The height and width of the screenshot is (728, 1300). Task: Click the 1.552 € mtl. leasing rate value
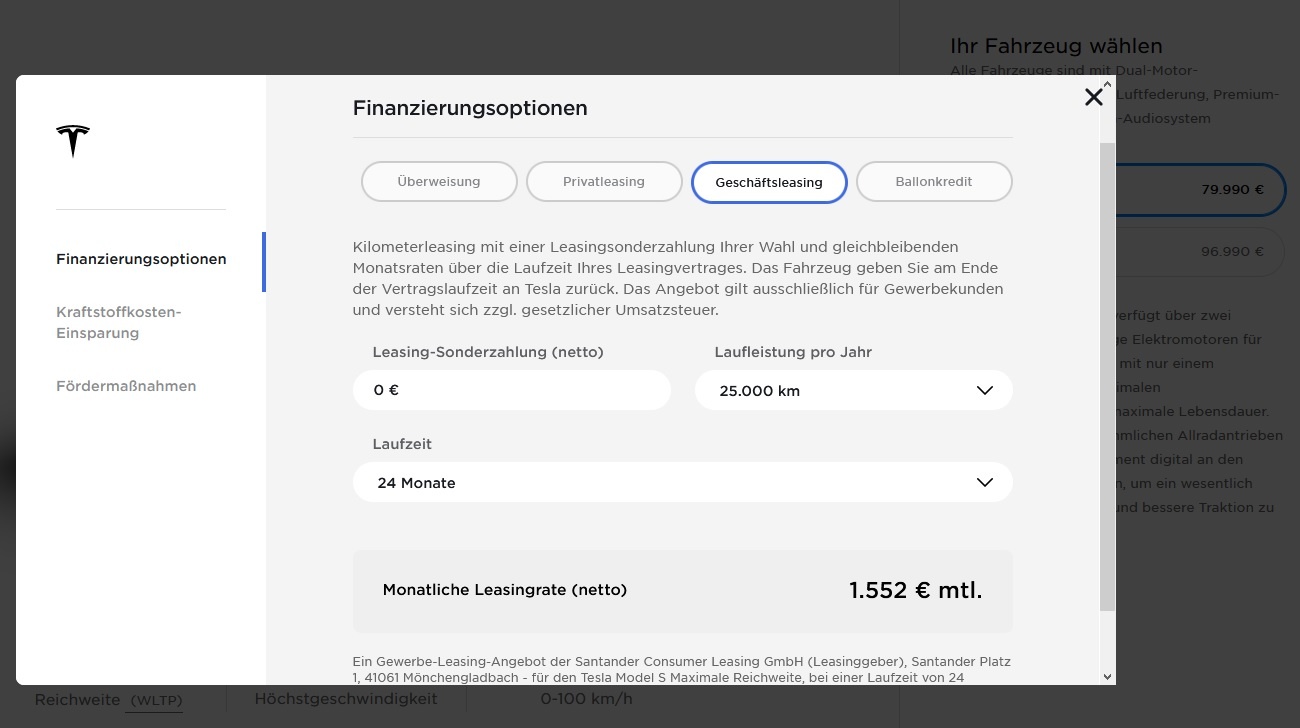916,590
